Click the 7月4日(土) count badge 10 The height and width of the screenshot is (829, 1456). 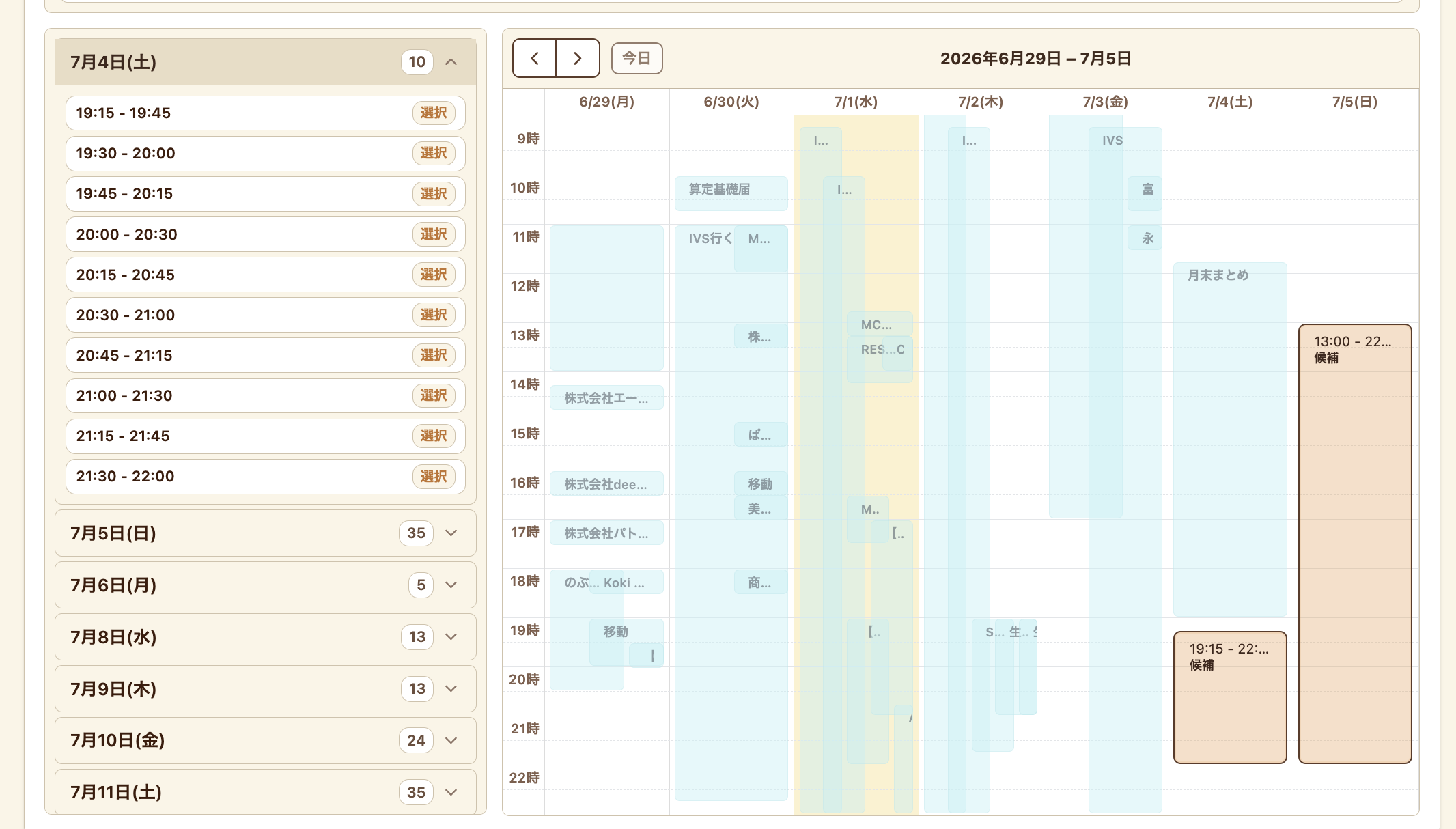[417, 62]
